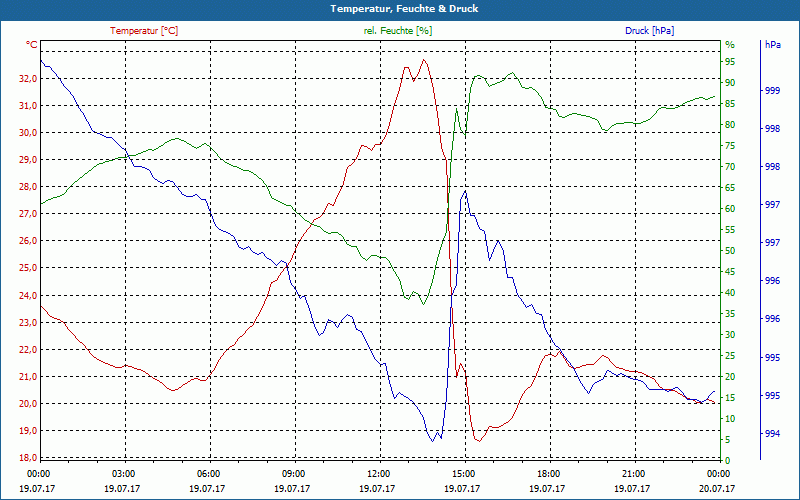This screenshot has width=800, height=500.
Task: Select the green '90' humidity axis value
Action: 730,83
